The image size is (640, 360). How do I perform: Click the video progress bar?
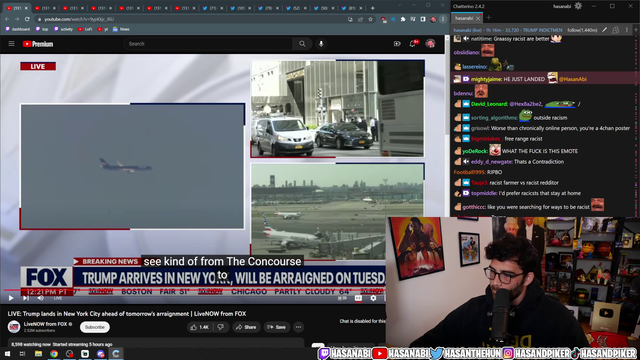(x=194, y=290)
